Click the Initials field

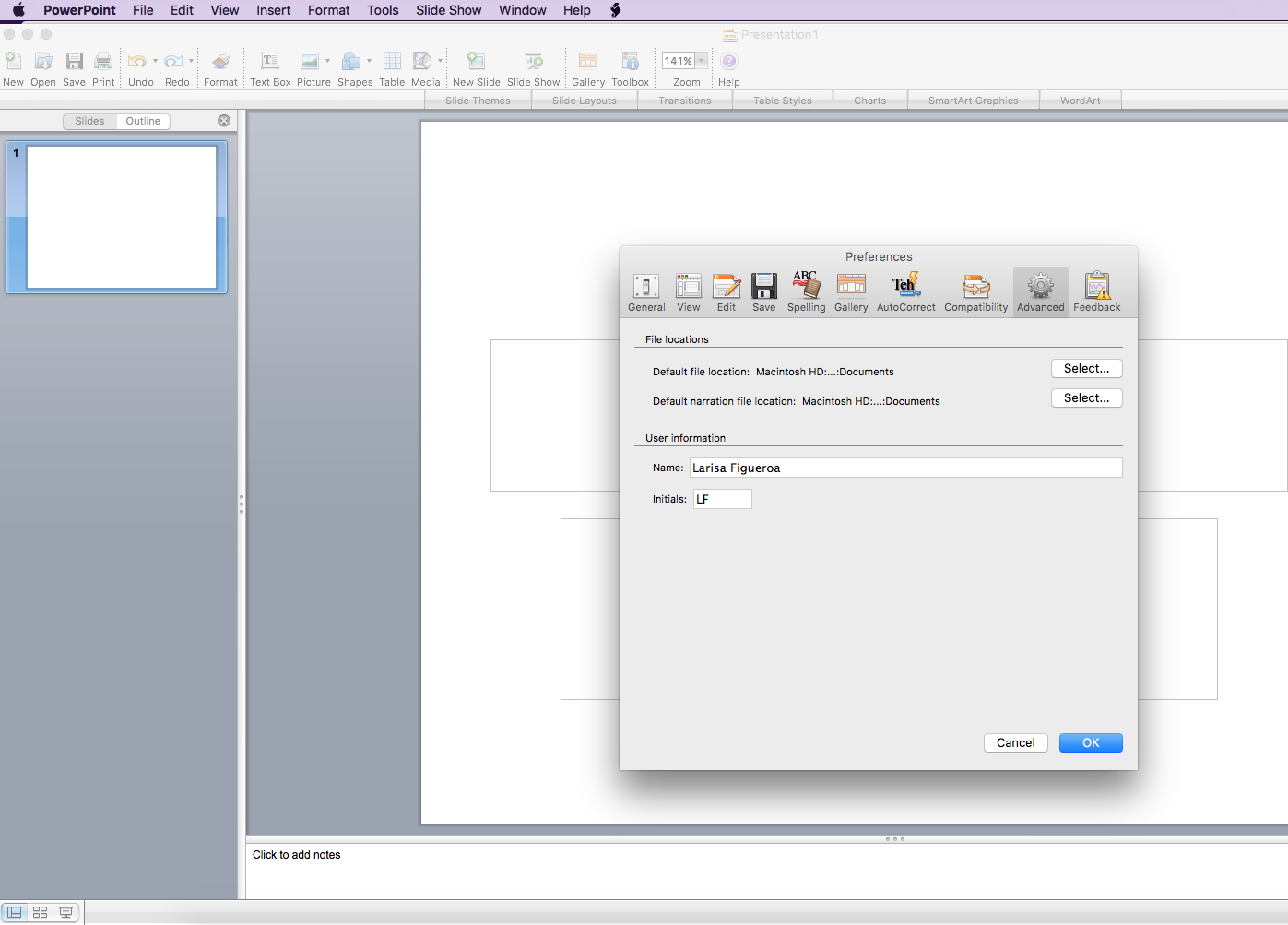(723, 499)
